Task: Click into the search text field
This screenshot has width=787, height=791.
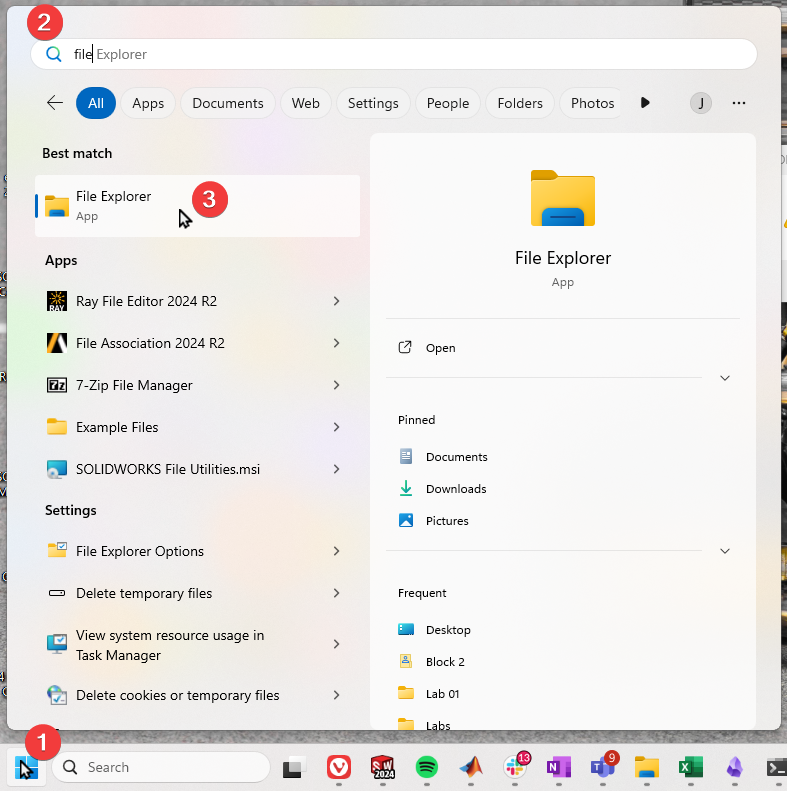Action: click(x=400, y=54)
